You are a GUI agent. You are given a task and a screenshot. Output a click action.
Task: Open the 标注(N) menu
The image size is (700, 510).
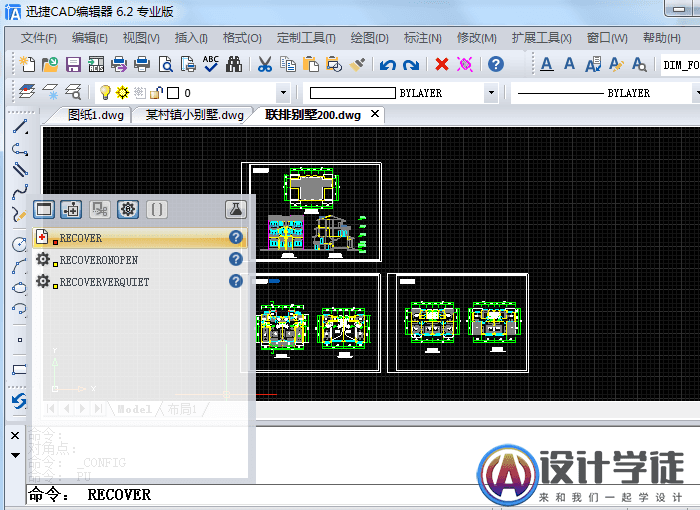click(422, 38)
